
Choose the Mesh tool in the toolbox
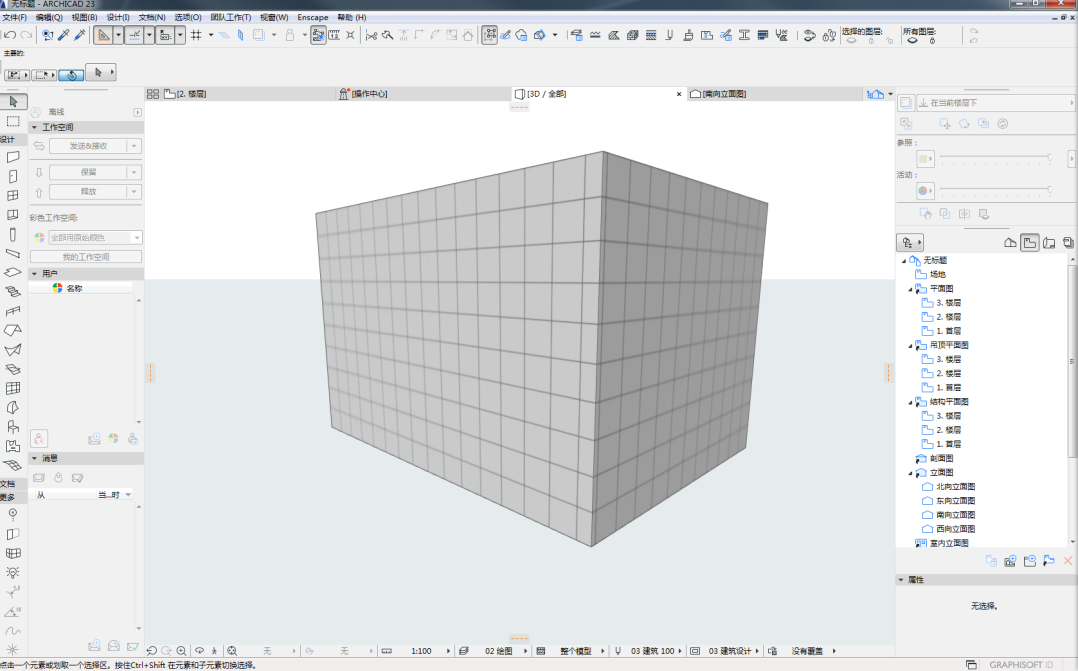(x=13, y=465)
